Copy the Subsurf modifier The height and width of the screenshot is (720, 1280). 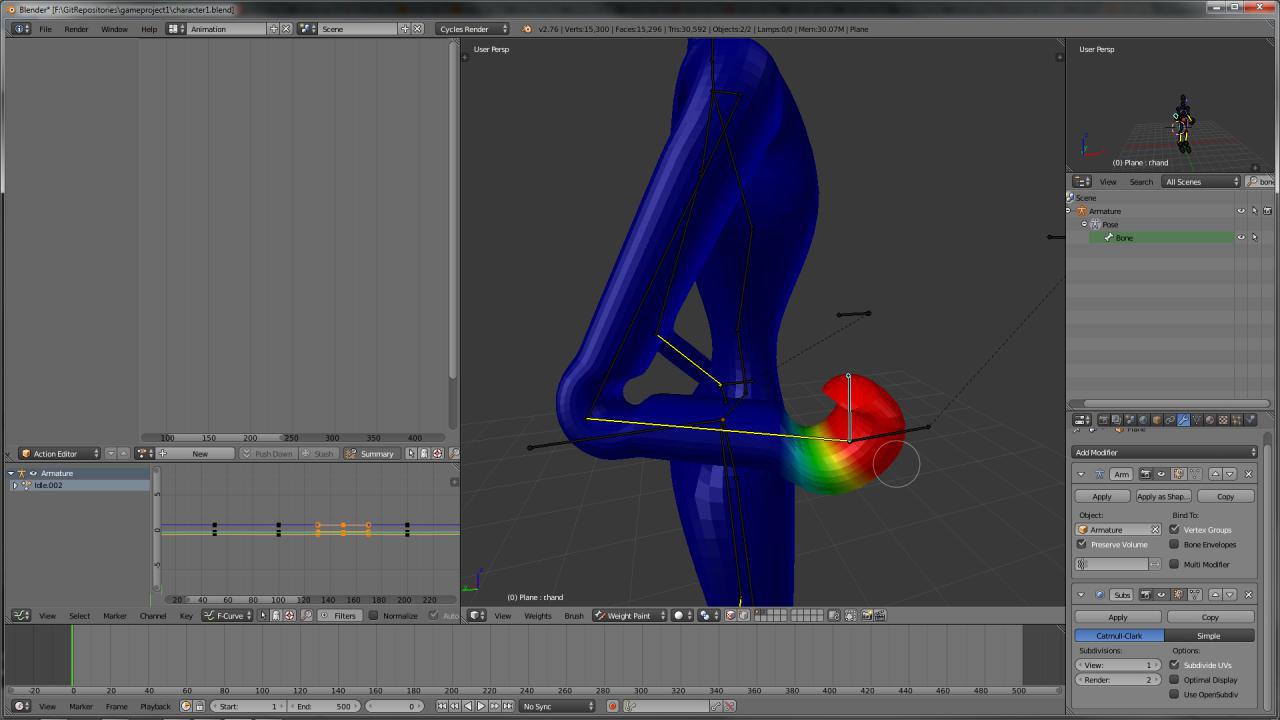[x=1210, y=617]
